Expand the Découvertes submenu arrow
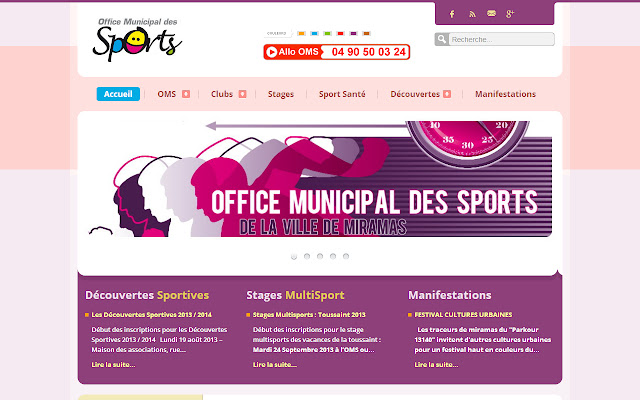 (x=447, y=94)
